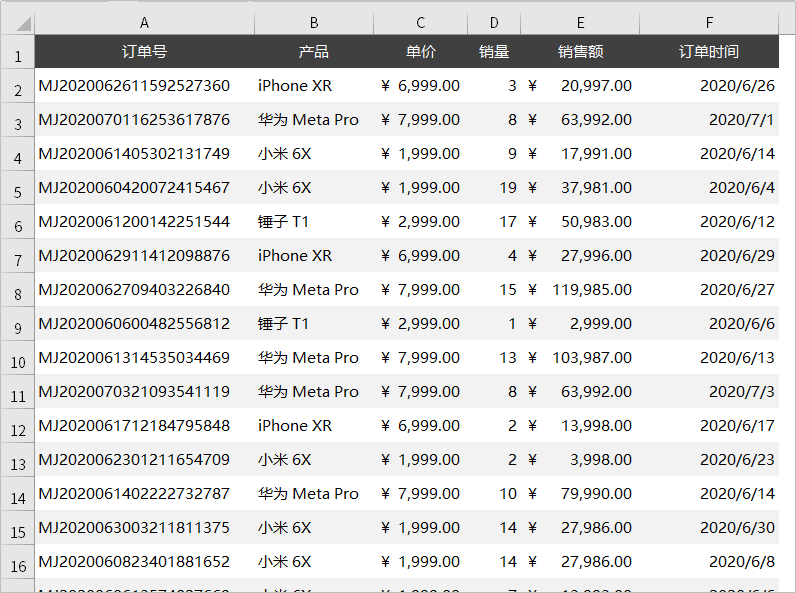
Task: Select the iPhone XR cell in row 12
Action: [295, 426]
